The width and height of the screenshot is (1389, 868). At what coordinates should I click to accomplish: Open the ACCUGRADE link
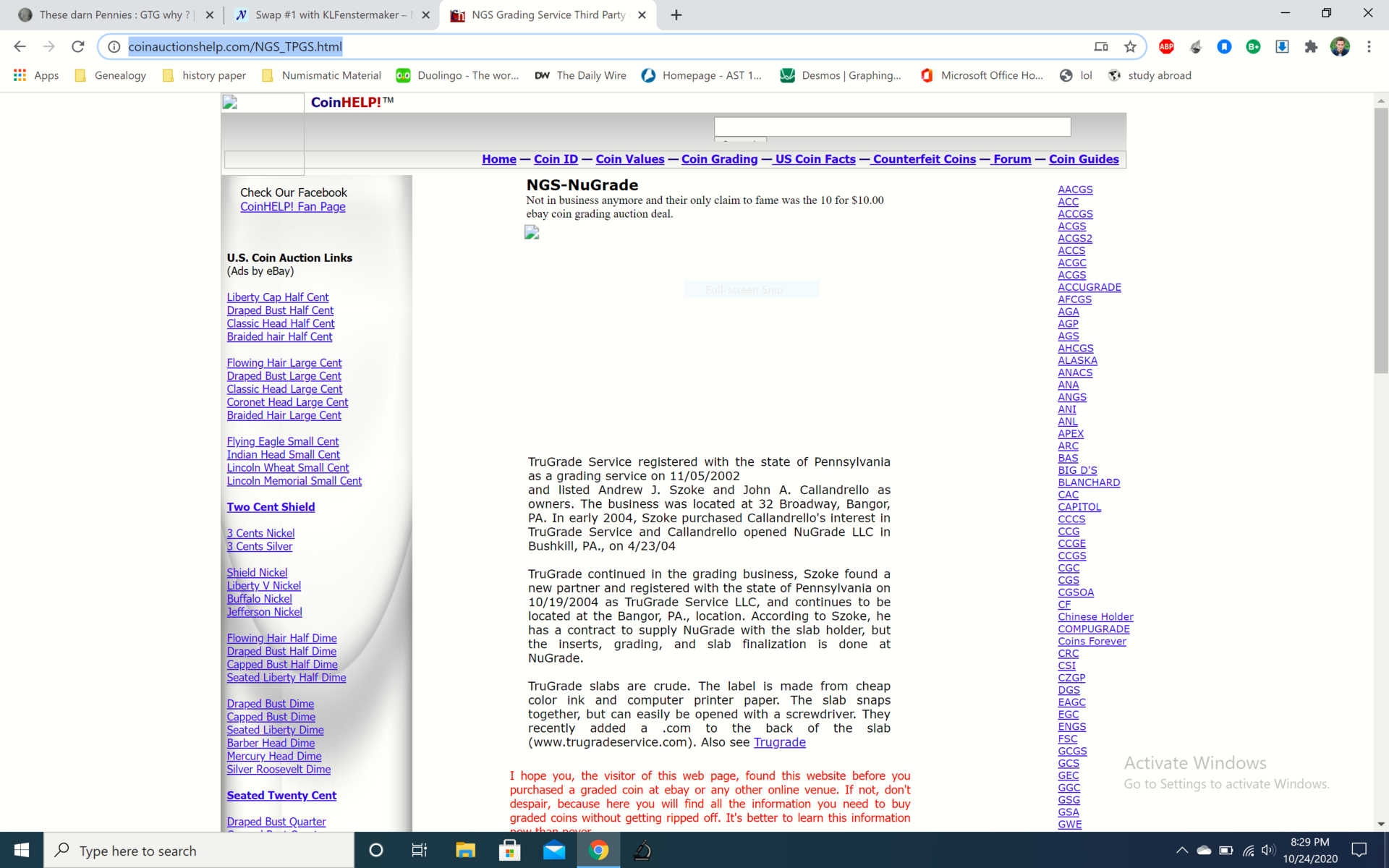click(x=1089, y=287)
